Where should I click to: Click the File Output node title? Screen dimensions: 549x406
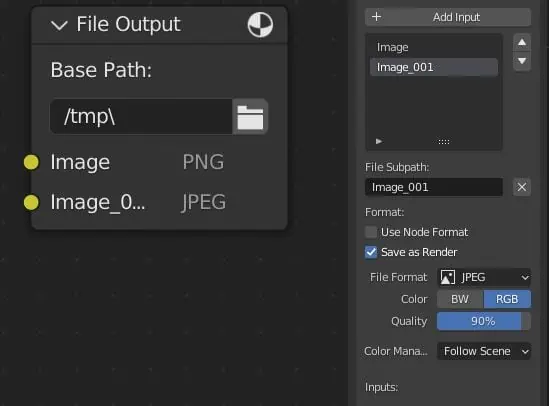click(128, 24)
